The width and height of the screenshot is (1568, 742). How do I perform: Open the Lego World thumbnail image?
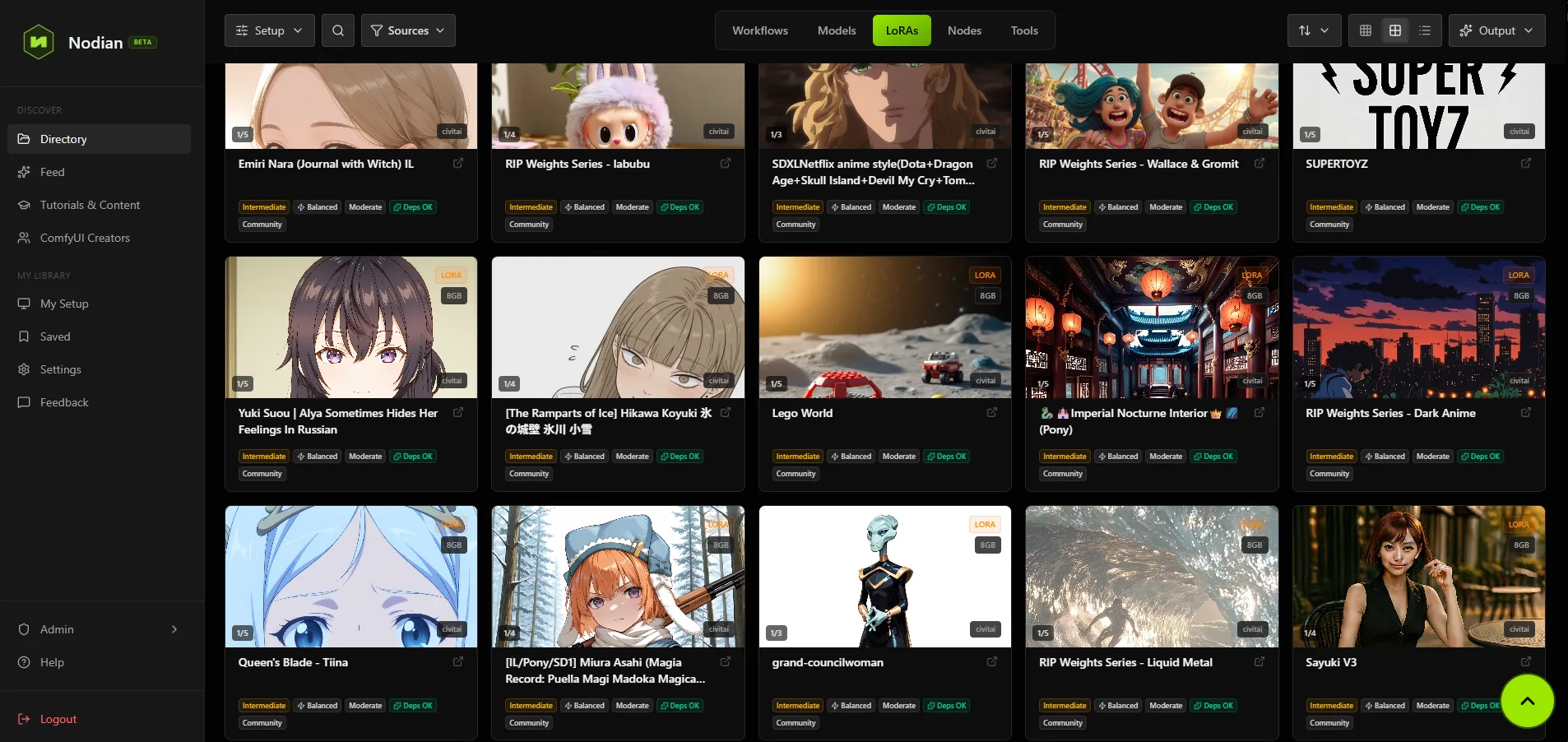click(x=885, y=327)
